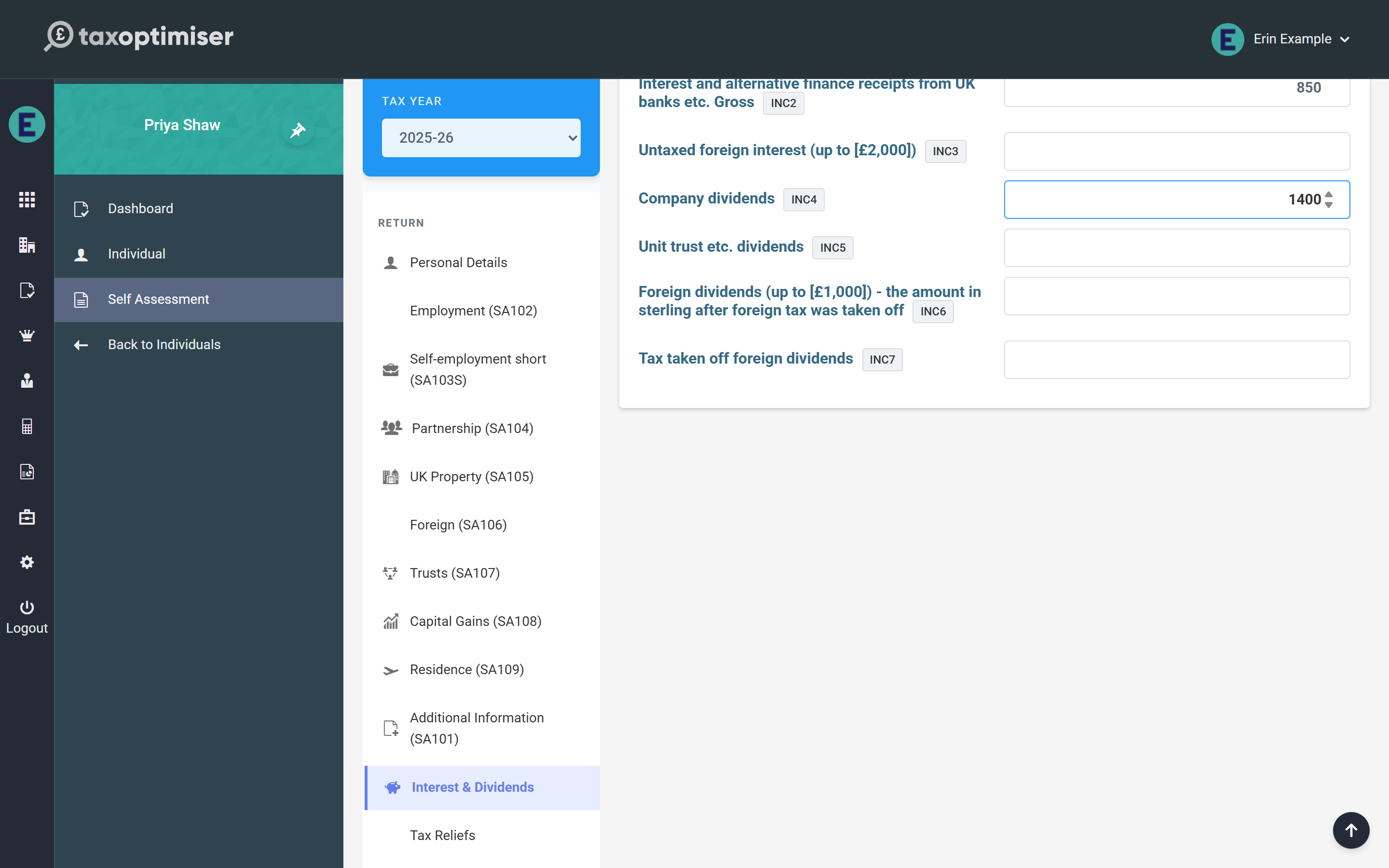Click the INC7 box tag
The height and width of the screenshot is (868, 1389).
pos(882,360)
